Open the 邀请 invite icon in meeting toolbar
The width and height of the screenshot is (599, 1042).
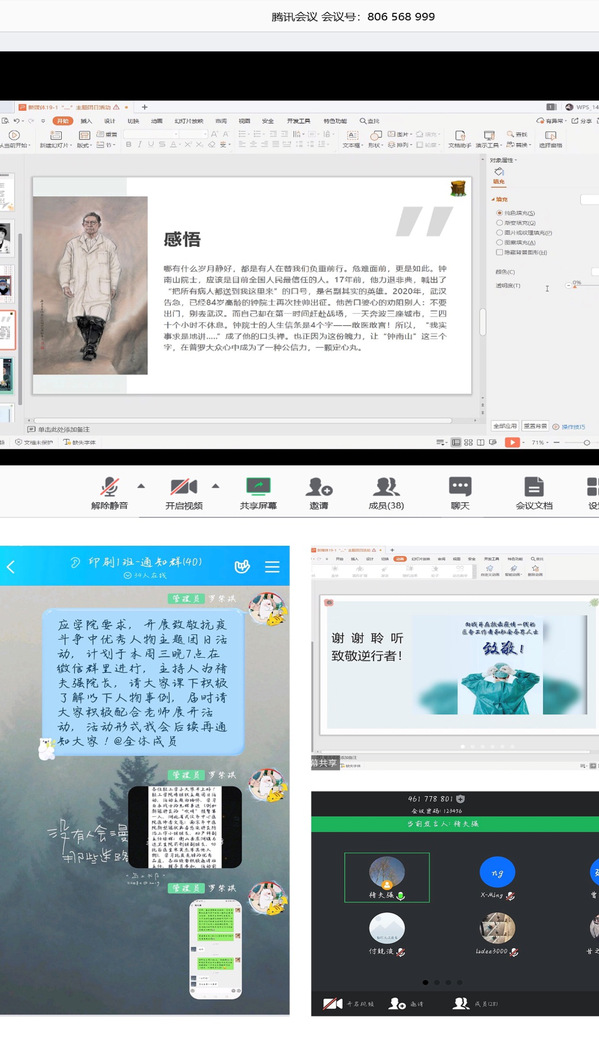pyautogui.click(x=319, y=487)
